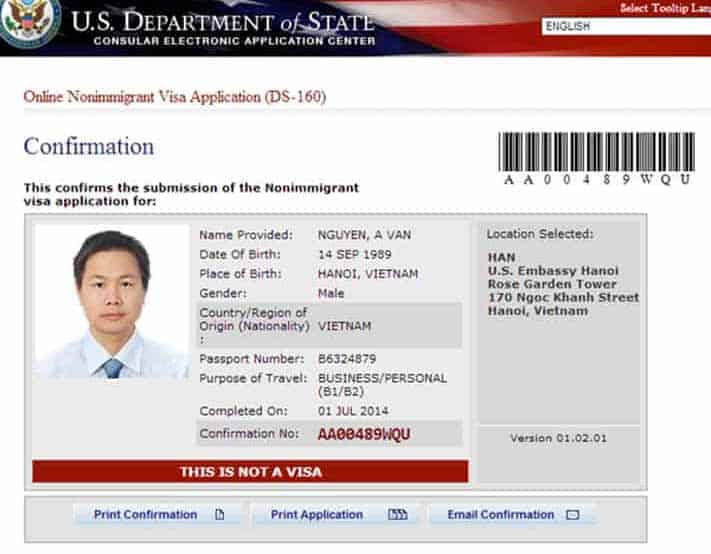Click the 'Rose Garden Tower' text
The width and height of the screenshot is (711, 554).
point(552,284)
